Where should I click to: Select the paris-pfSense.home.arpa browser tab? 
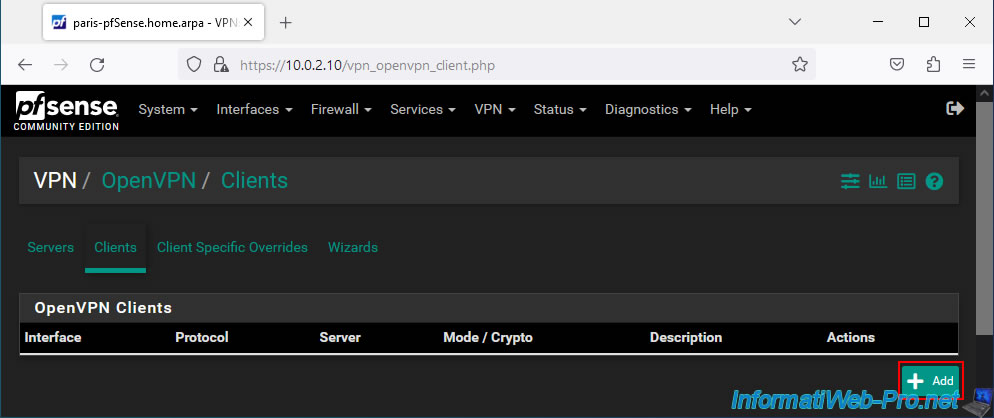point(153,23)
